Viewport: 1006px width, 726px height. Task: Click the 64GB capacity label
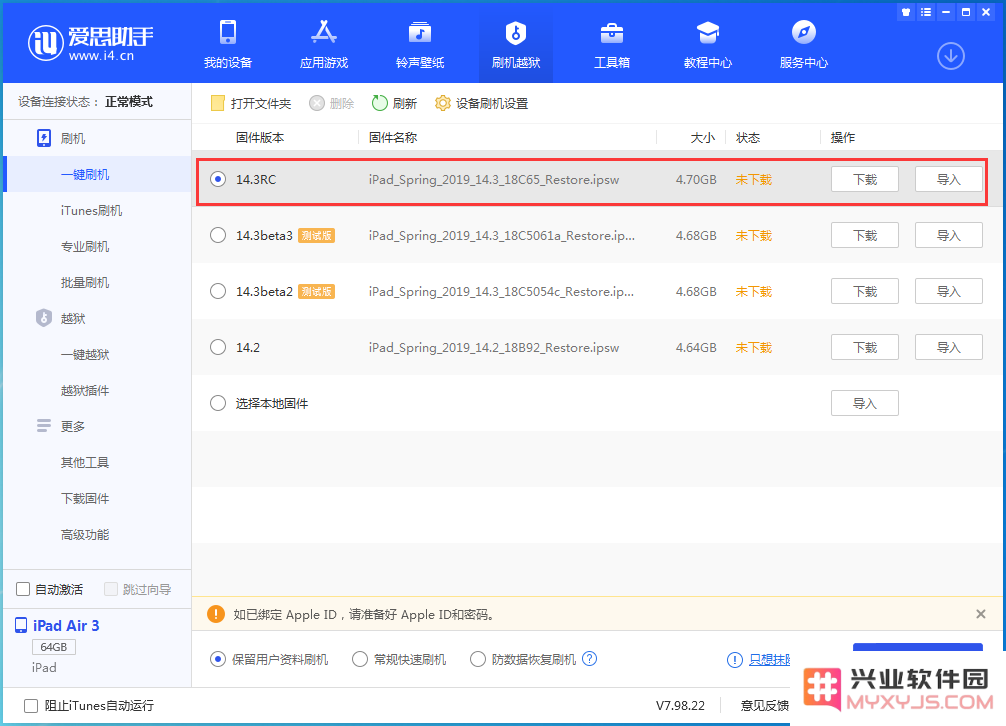pyautogui.click(x=54, y=647)
